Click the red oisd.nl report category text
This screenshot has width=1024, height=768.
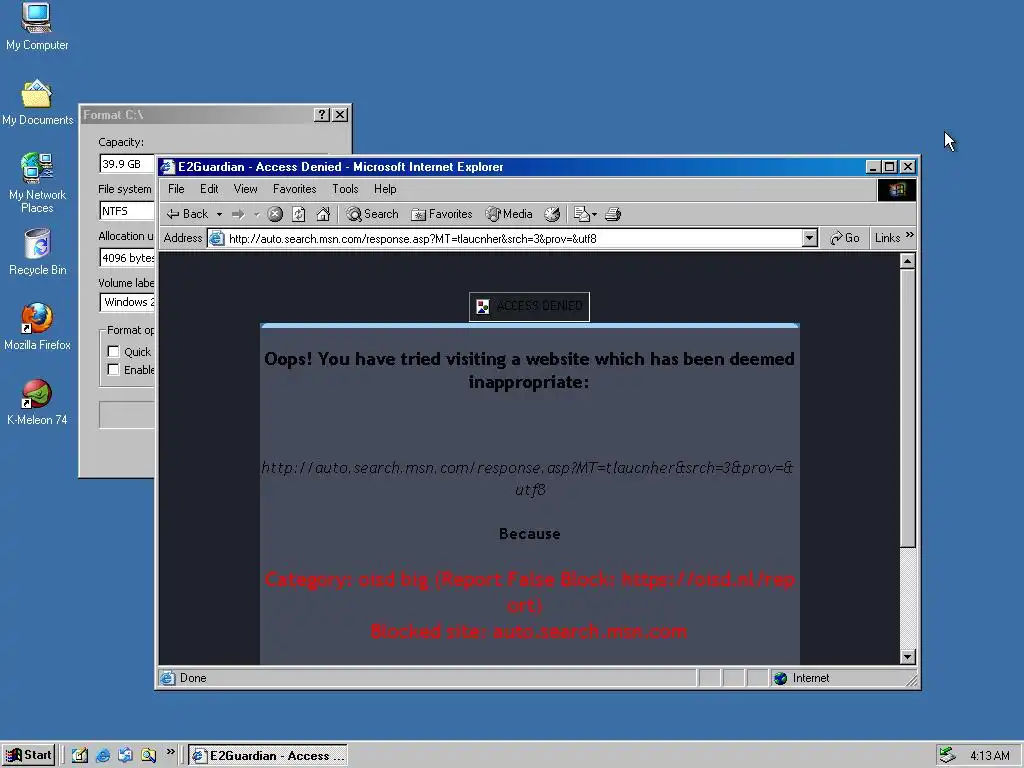pos(529,592)
